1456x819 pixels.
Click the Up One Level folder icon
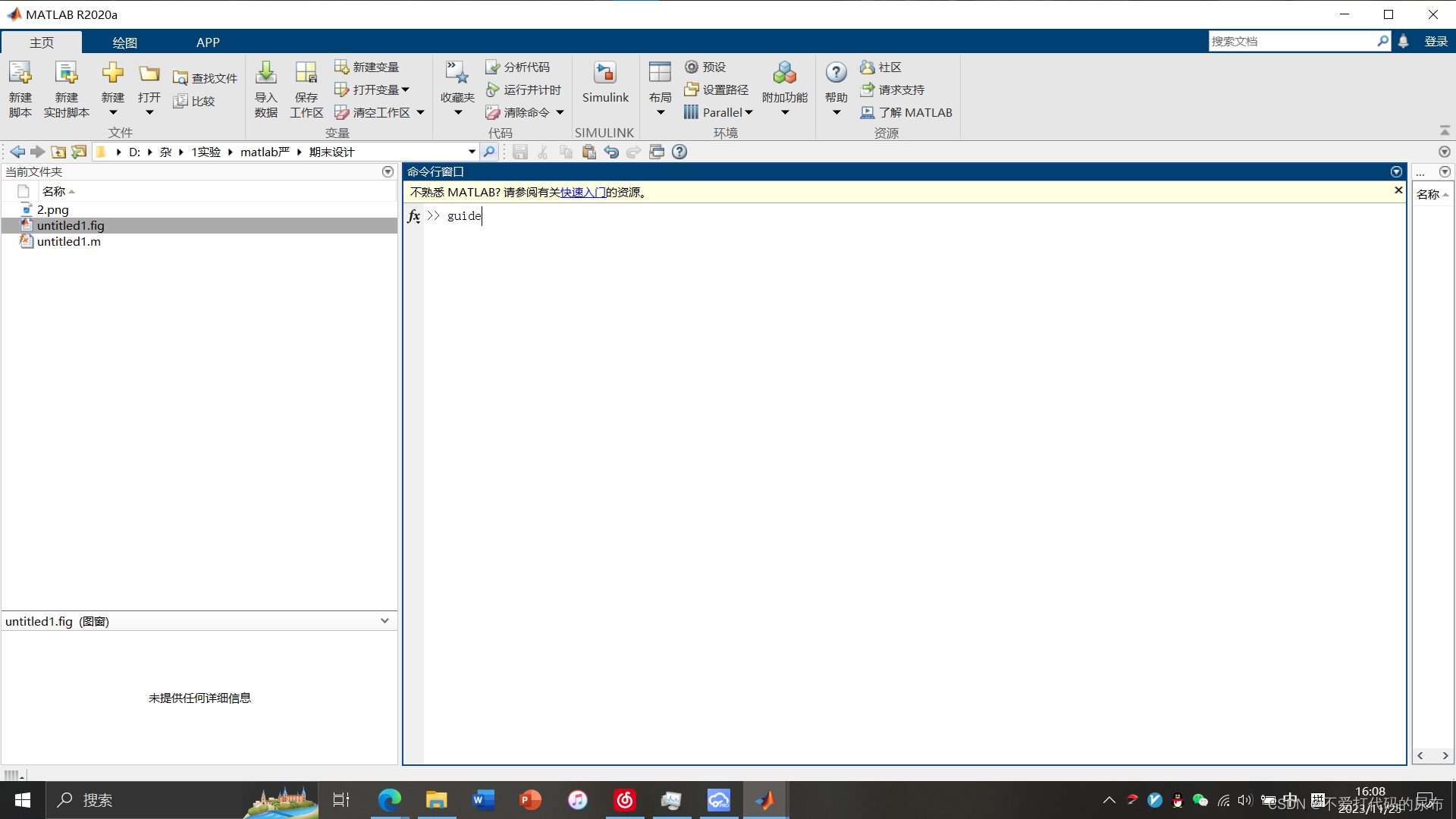coord(58,152)
